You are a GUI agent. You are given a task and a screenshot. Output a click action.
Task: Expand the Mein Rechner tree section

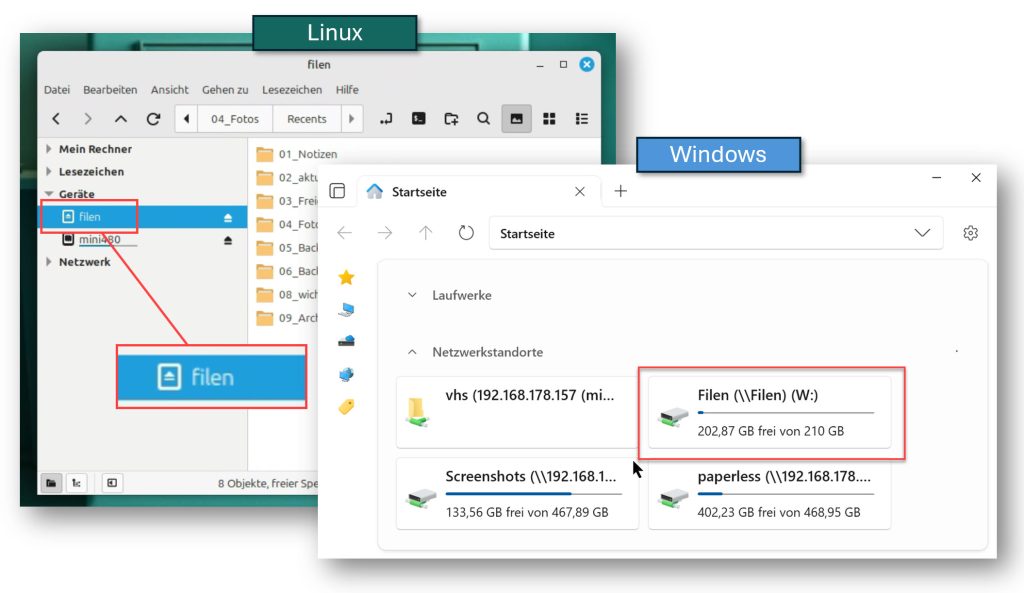50,149
